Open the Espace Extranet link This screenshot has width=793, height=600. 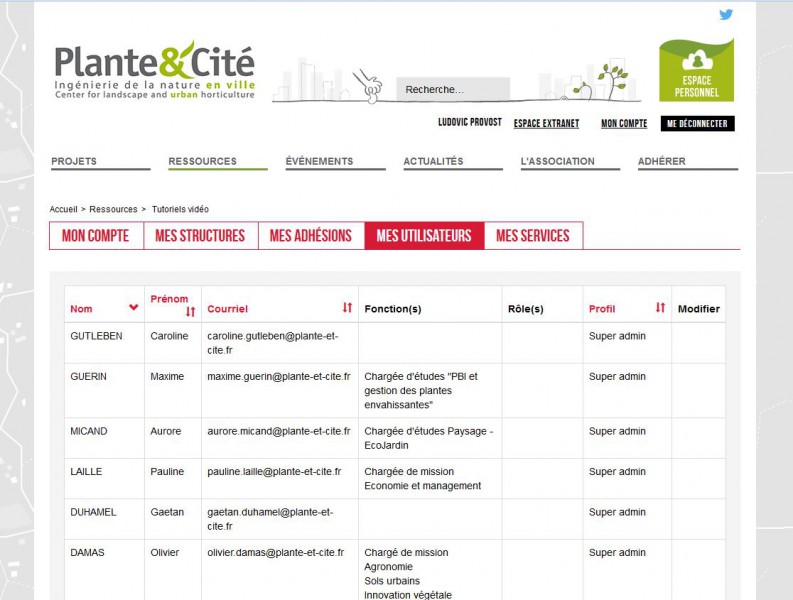point(546,123)
